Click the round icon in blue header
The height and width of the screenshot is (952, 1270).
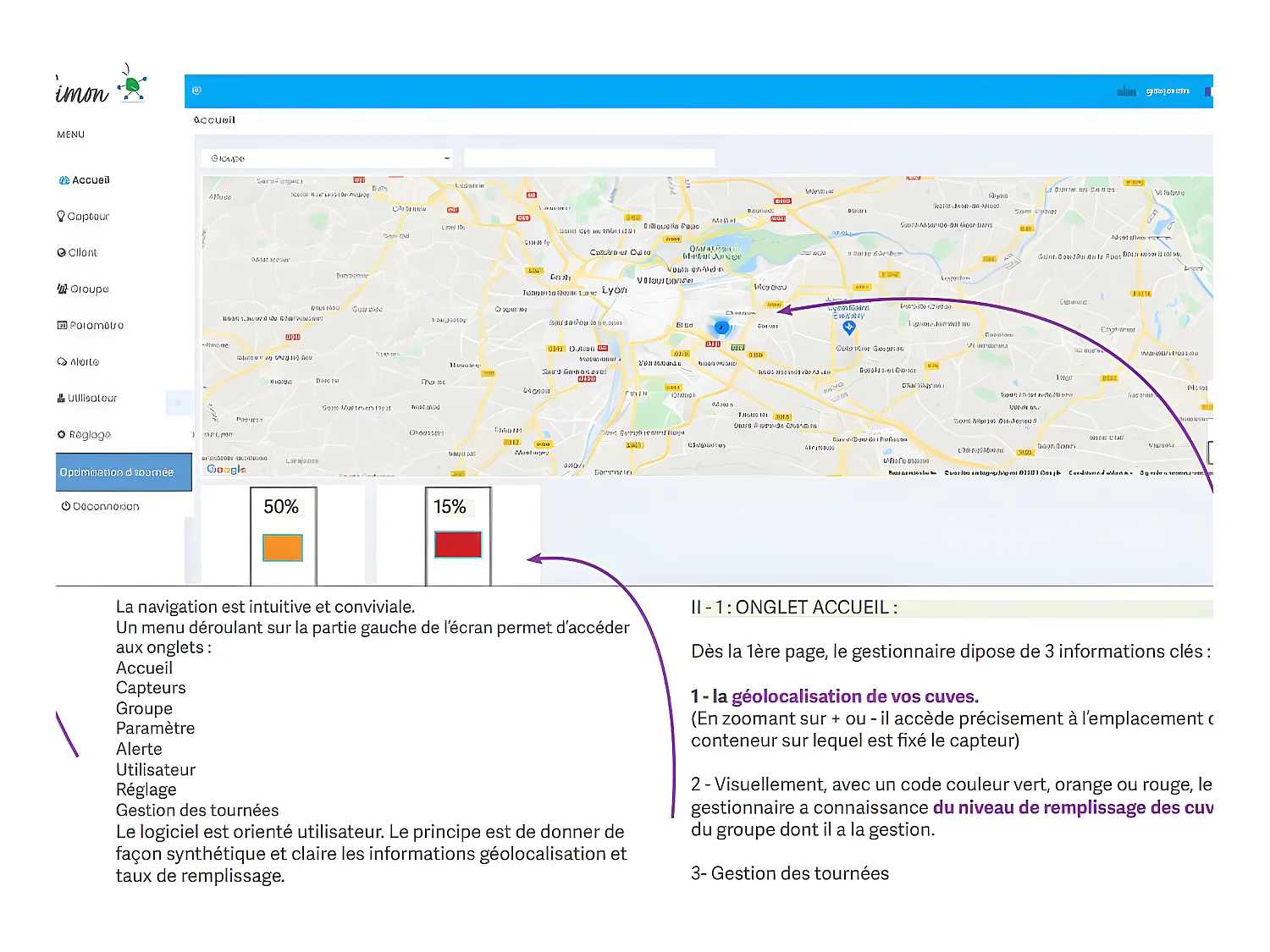pyautogui.click(x=196, y=91)
